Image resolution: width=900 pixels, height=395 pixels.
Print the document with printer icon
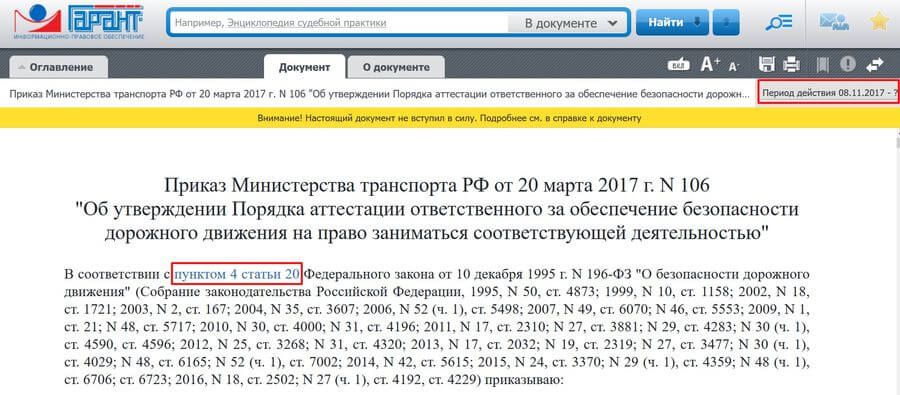[x=792, y=65]
